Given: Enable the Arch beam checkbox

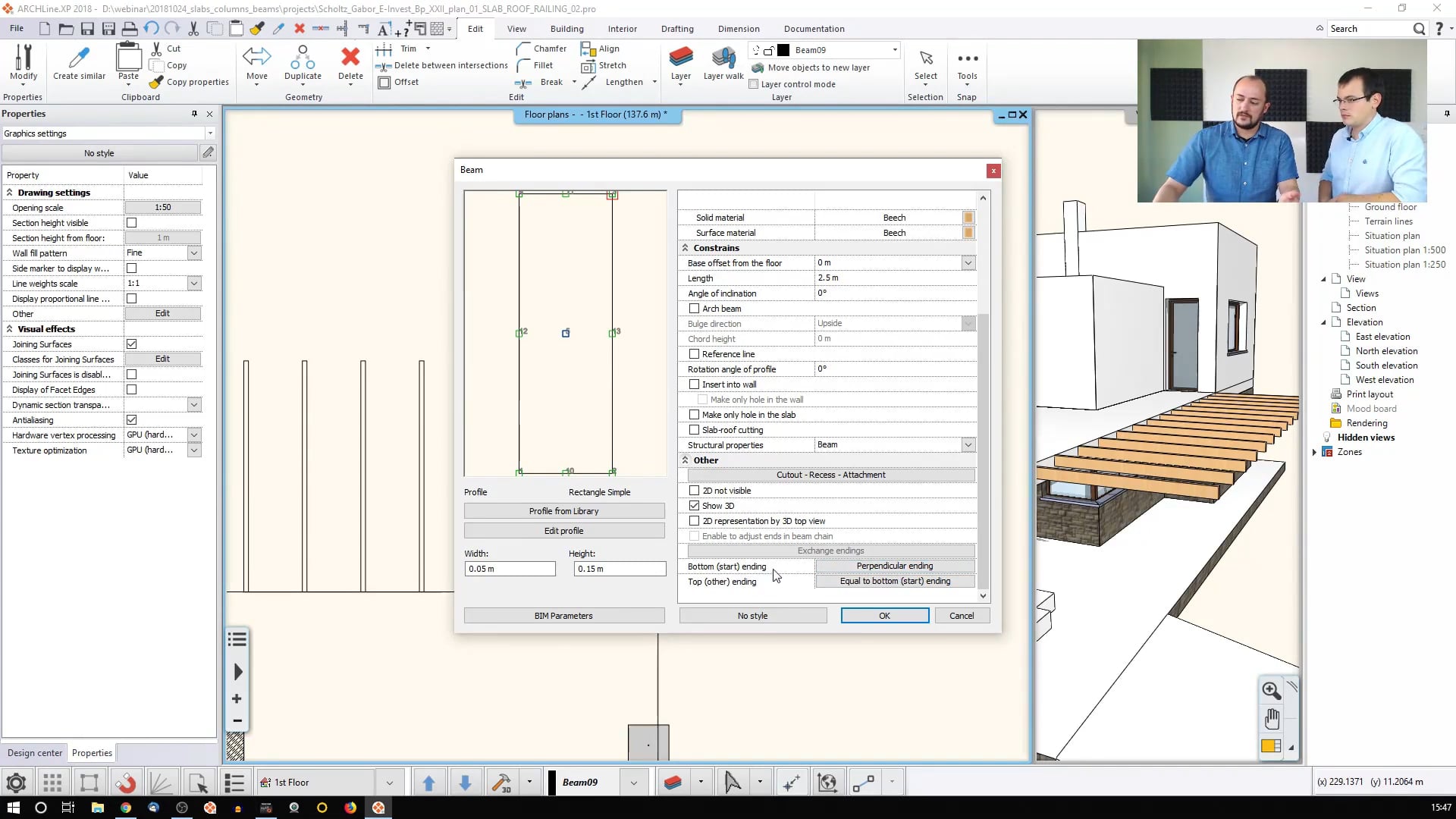Looking at the screenshot, I should [x=694, y=309].
